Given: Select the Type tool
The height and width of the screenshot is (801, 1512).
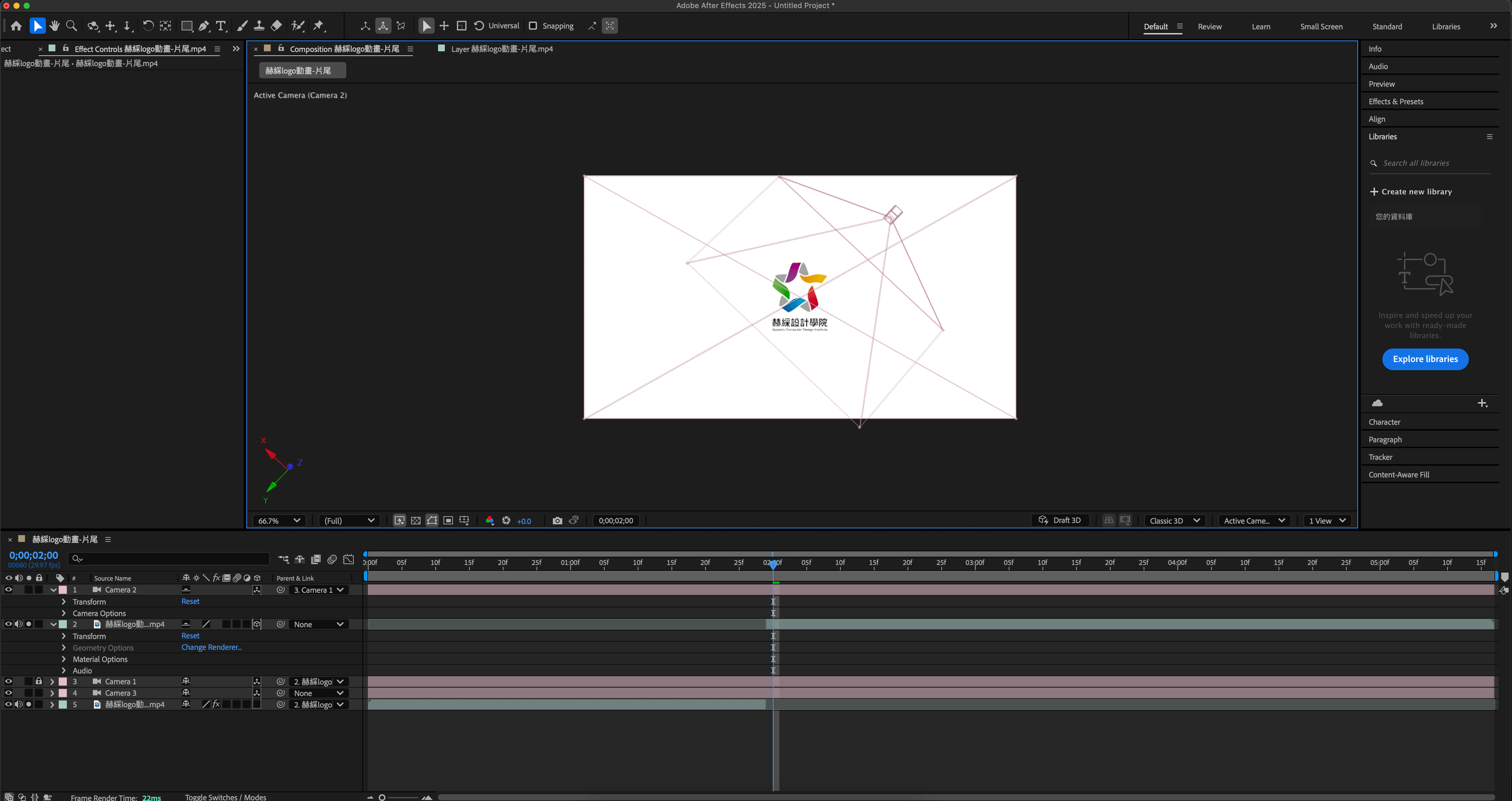Looking at the screenshot, I should (221, 26).
